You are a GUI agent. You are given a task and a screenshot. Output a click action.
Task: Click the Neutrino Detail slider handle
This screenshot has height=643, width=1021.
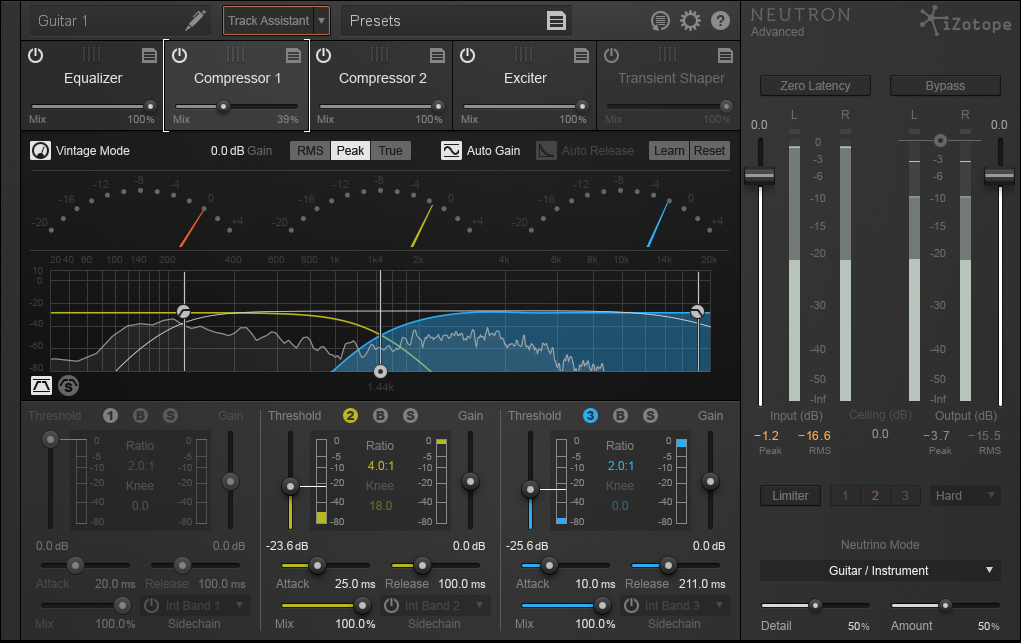[x=815, y=605]
